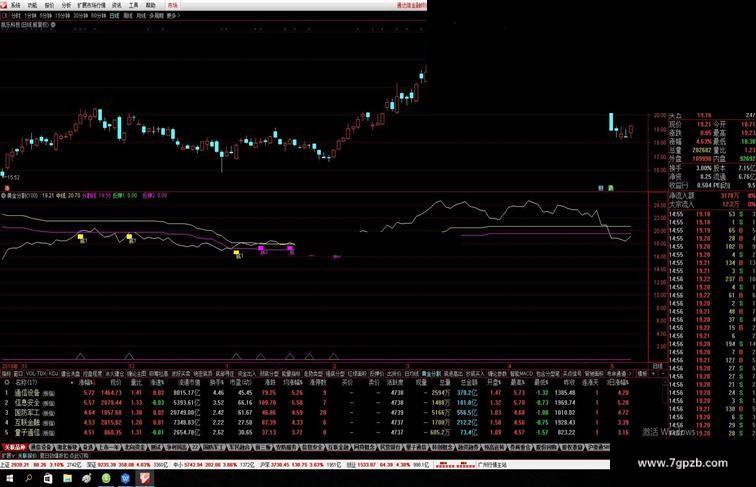This screenshot has width=756, height=487.
Task: Select the 月线 period tab
Action: coord(141,15)
